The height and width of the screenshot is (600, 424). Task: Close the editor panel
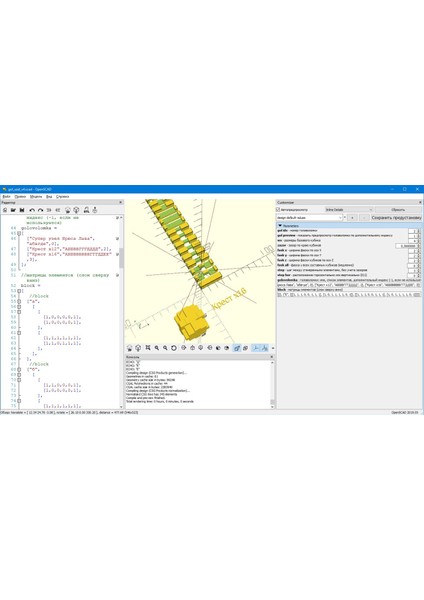[x=121, y=202]
